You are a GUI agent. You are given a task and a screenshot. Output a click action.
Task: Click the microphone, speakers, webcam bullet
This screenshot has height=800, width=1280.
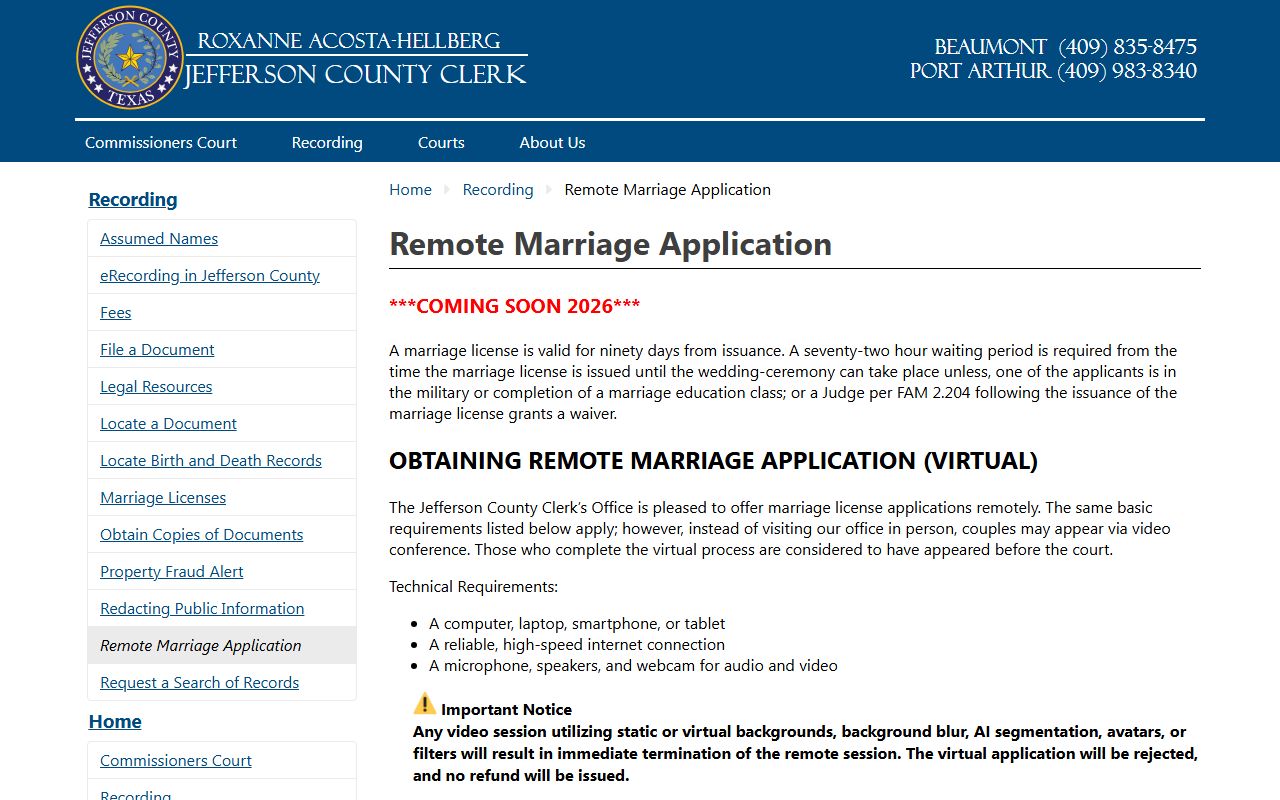coord(633,665)
